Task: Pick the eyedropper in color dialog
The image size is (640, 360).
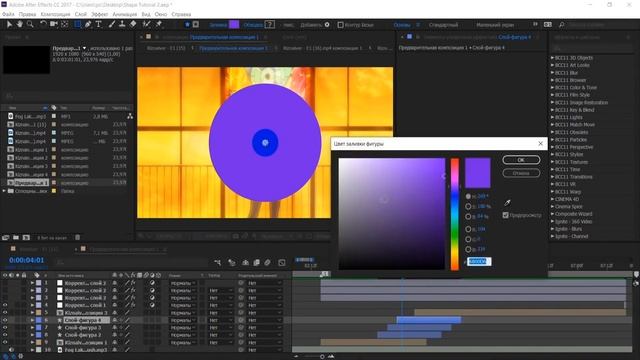Action: coord(508,202)
